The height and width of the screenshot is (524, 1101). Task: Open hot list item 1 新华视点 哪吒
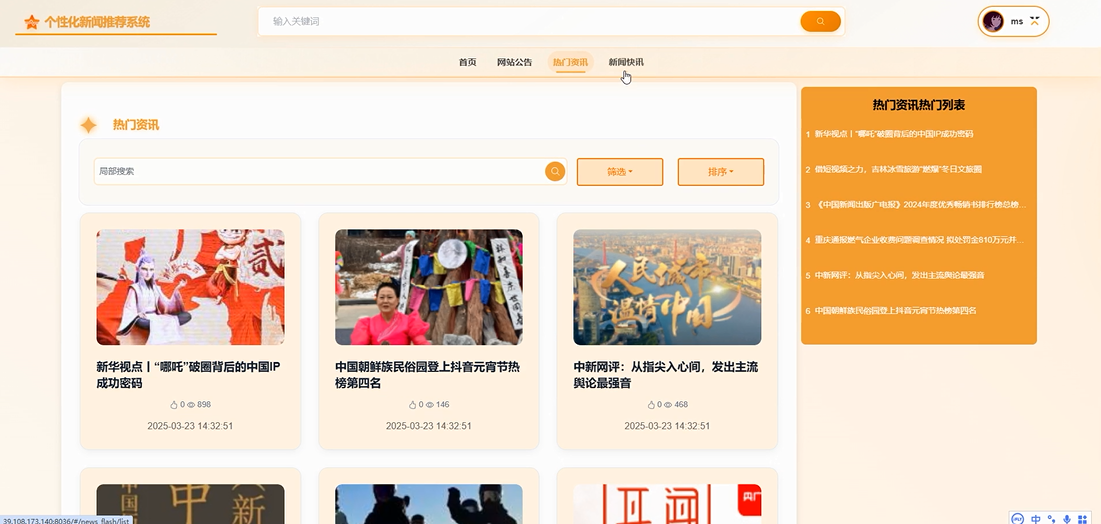894,133
